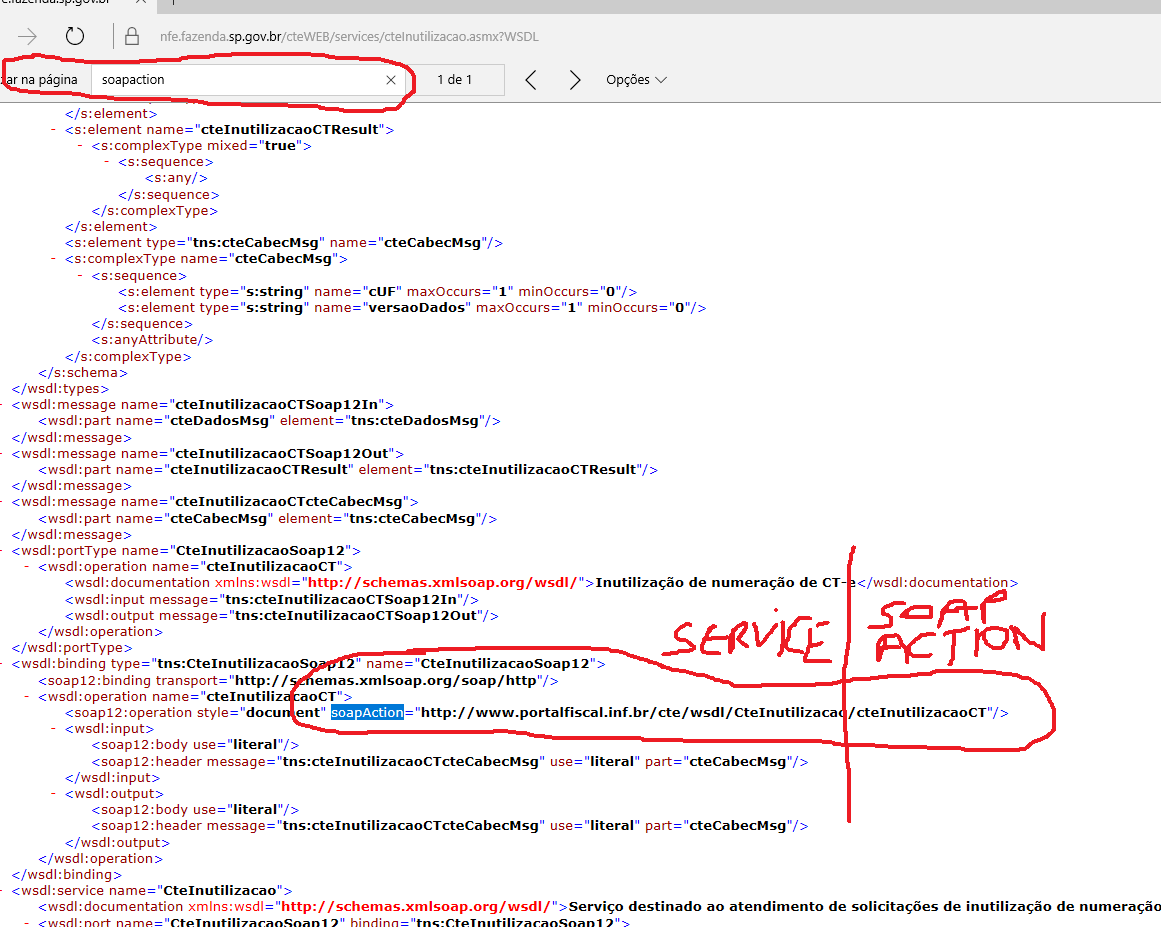The width and height of the screenshot is (1161, 927).
Task: Reload the page with refresh icon
Action: (x=75, y=36)
